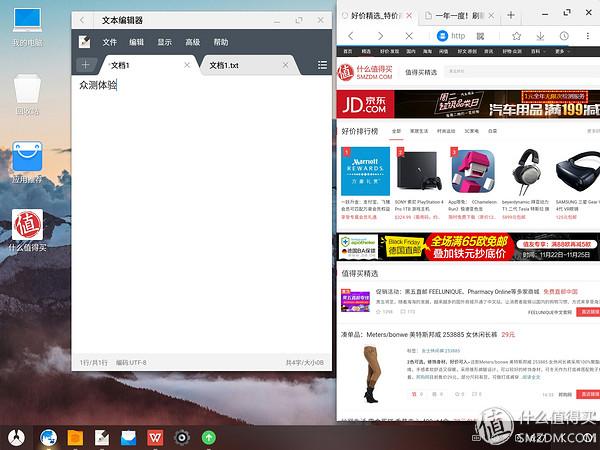Click the browser address bar showing http

tap(458, 36)
